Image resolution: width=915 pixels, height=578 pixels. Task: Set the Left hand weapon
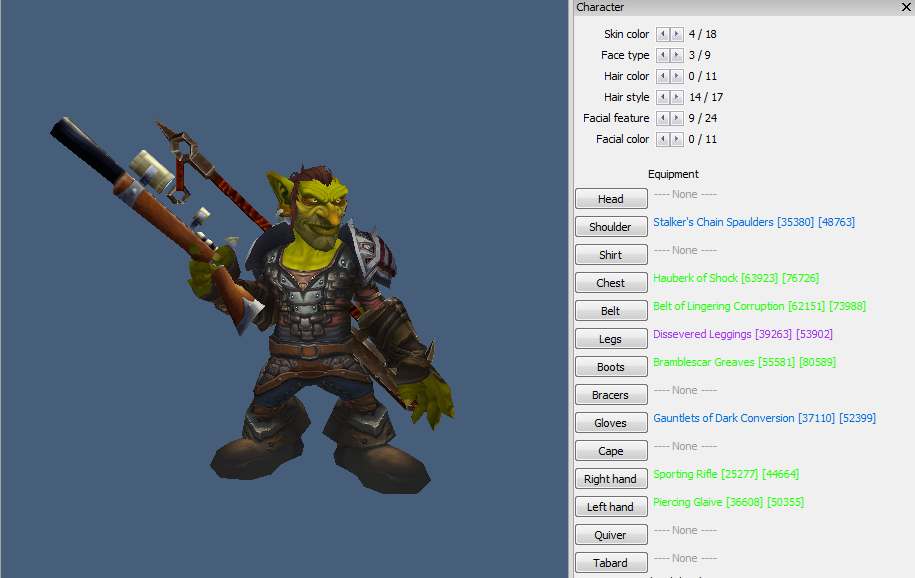(x=611, y=507)
